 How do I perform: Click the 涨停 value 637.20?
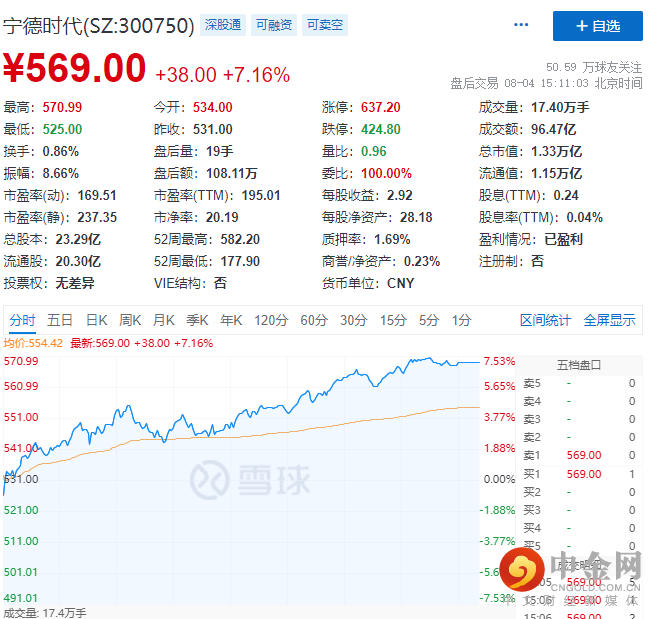(381, 107)
